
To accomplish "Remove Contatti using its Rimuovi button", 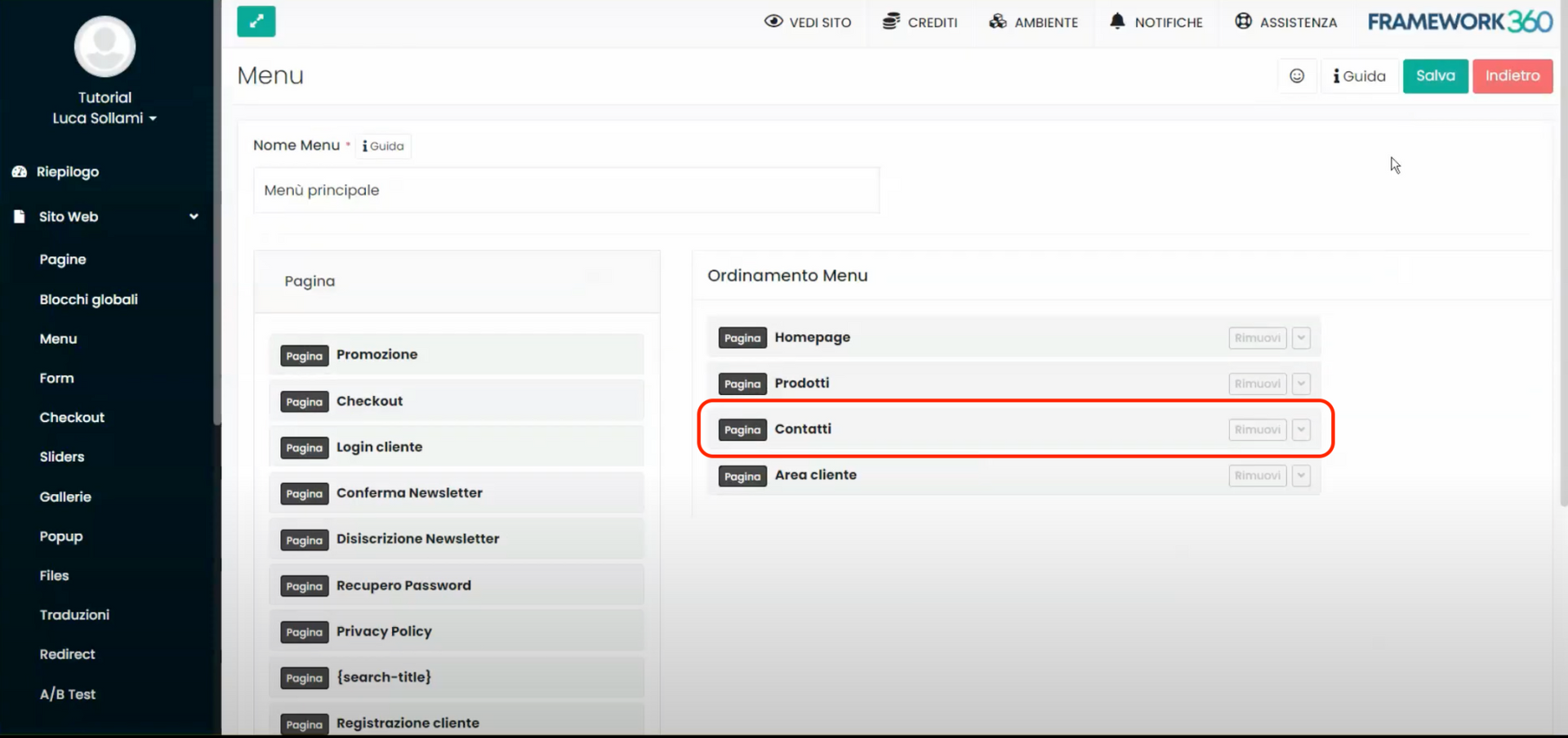I will pos(1257,429).
